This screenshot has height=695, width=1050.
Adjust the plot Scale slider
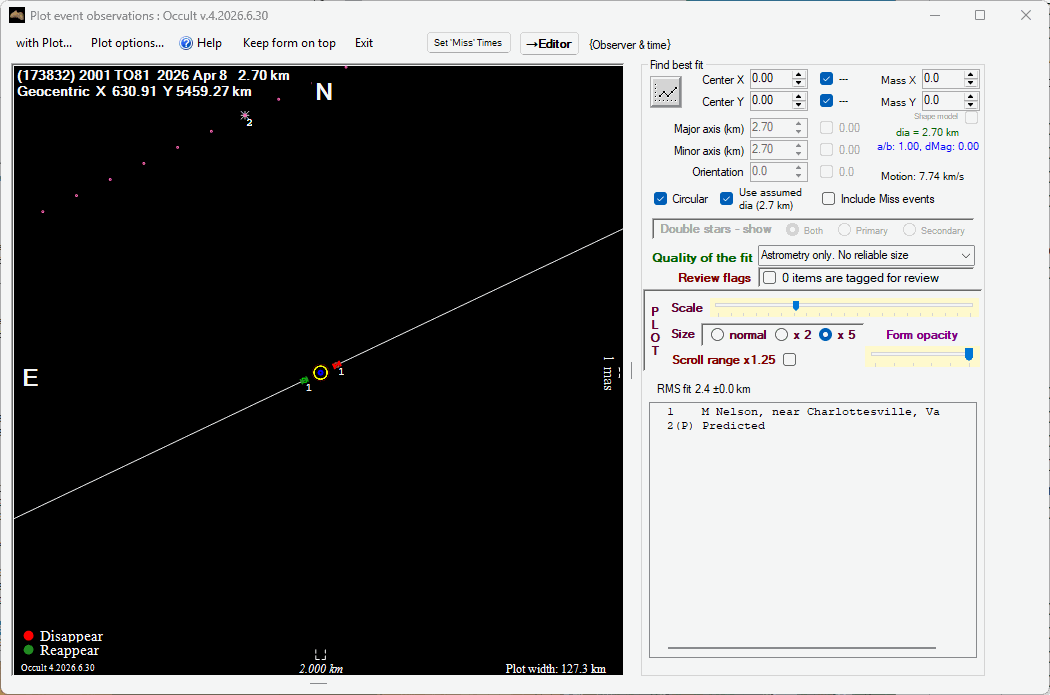(x=796, y=306)
